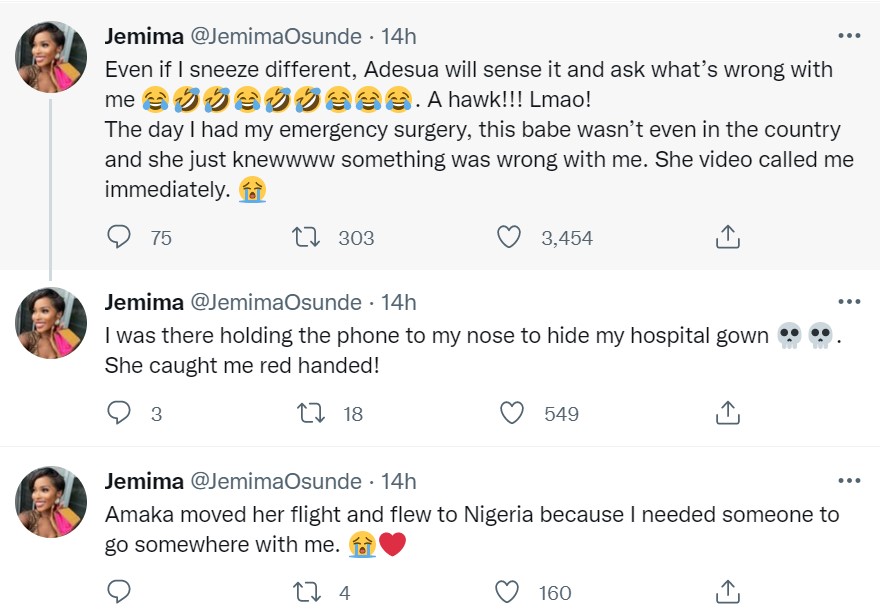Viewport: 880px width, 616px height.
Task: Share the Amaka flight tweet
Action: [727, 592]
